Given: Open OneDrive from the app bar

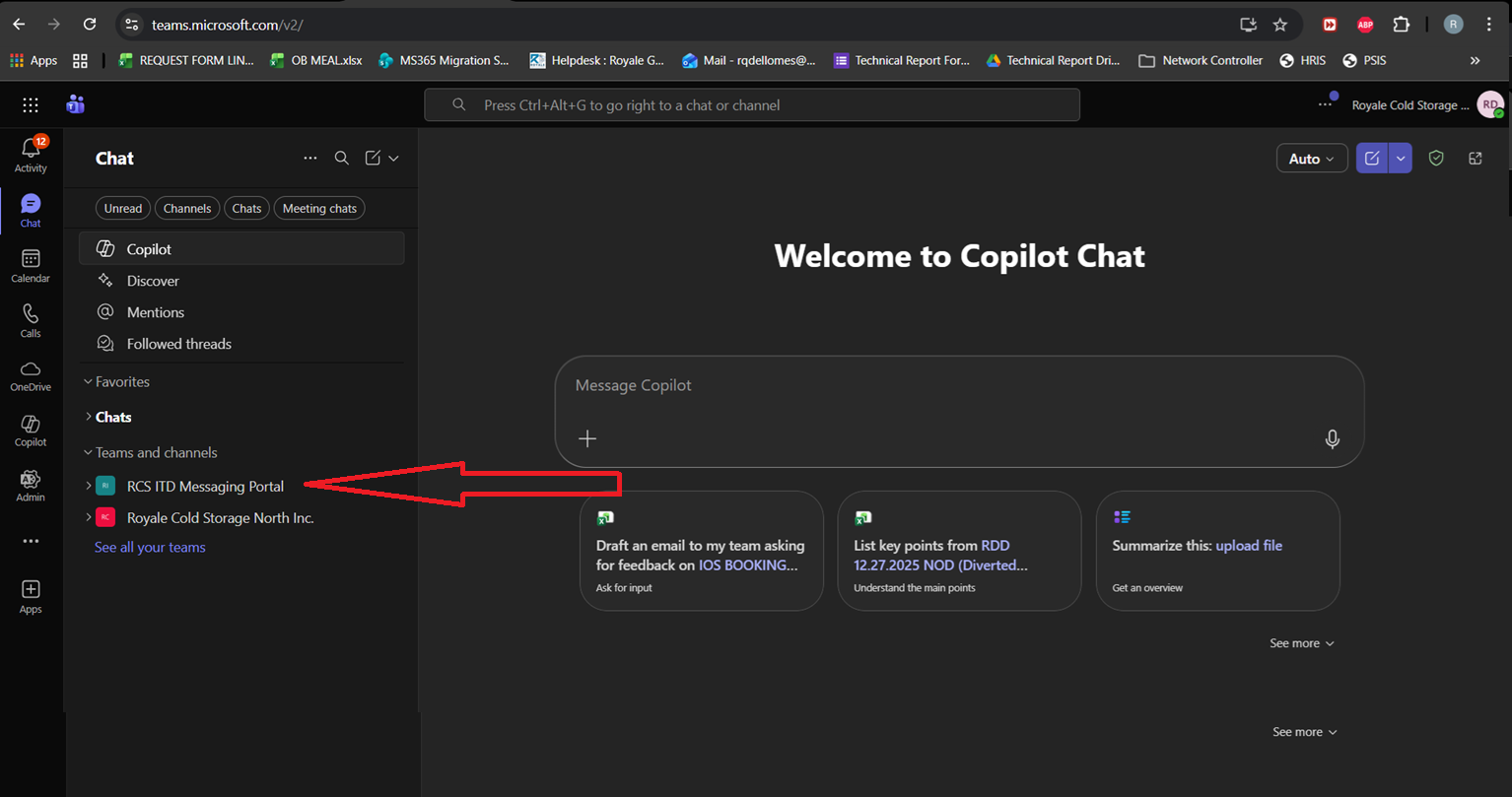Looking at the screenshot, I should [x=31, y=375].
